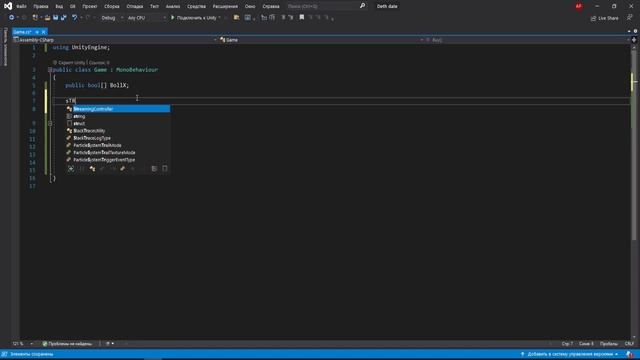Open the Правка menu
640x360 pixels.
click(41, 7)
